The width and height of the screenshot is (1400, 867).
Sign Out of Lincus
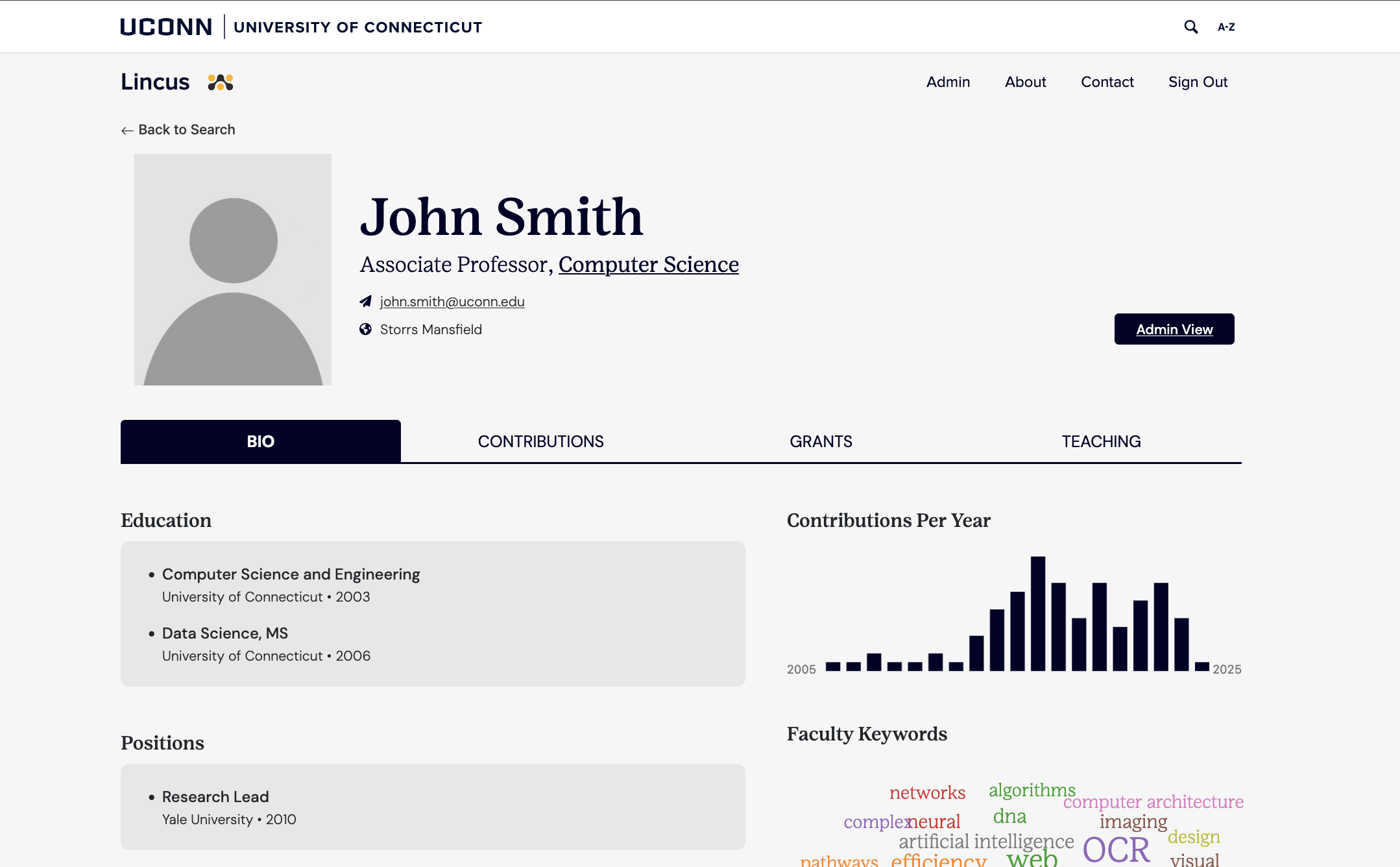[1198, 82]
